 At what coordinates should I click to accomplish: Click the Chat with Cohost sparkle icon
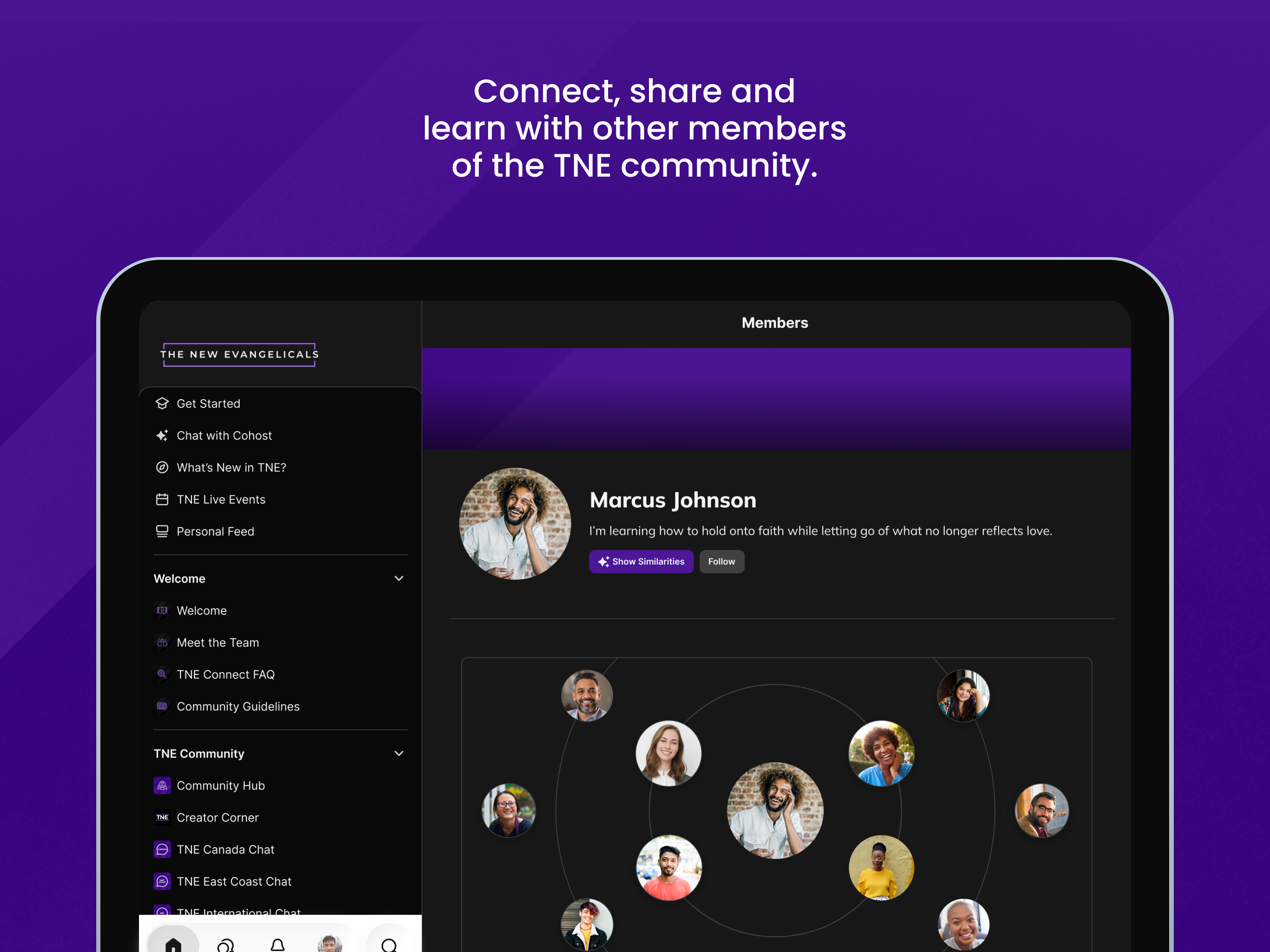click(x=162, y=436)
